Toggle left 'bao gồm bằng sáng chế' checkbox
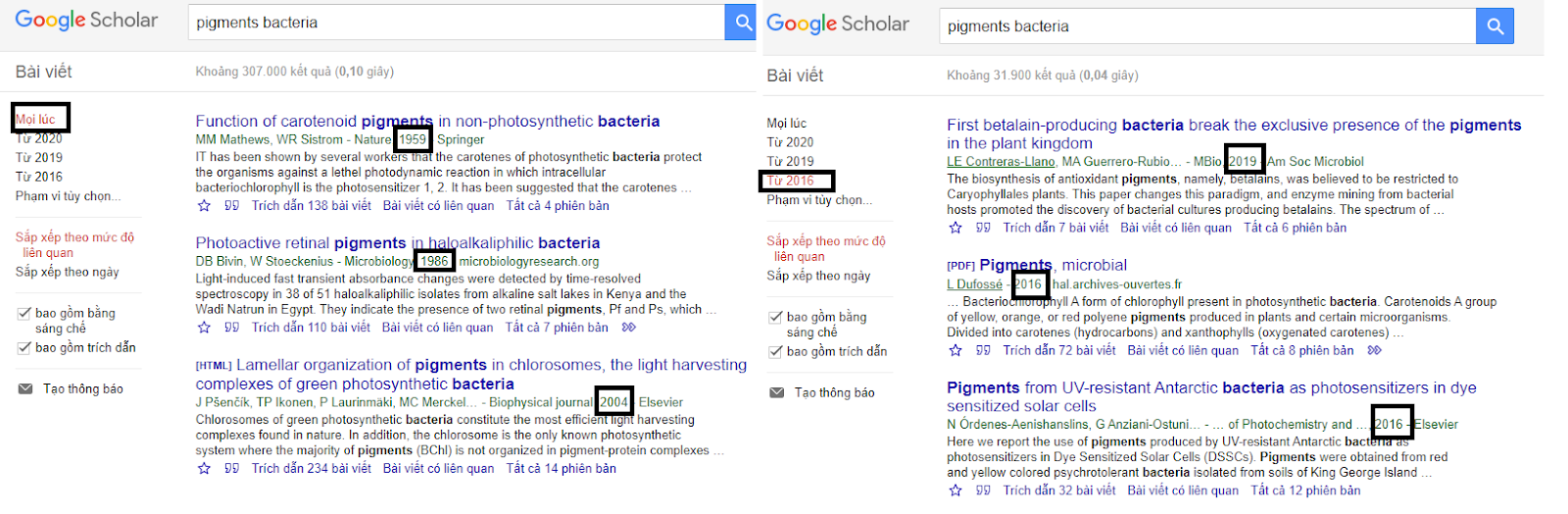 pos(24,314)
